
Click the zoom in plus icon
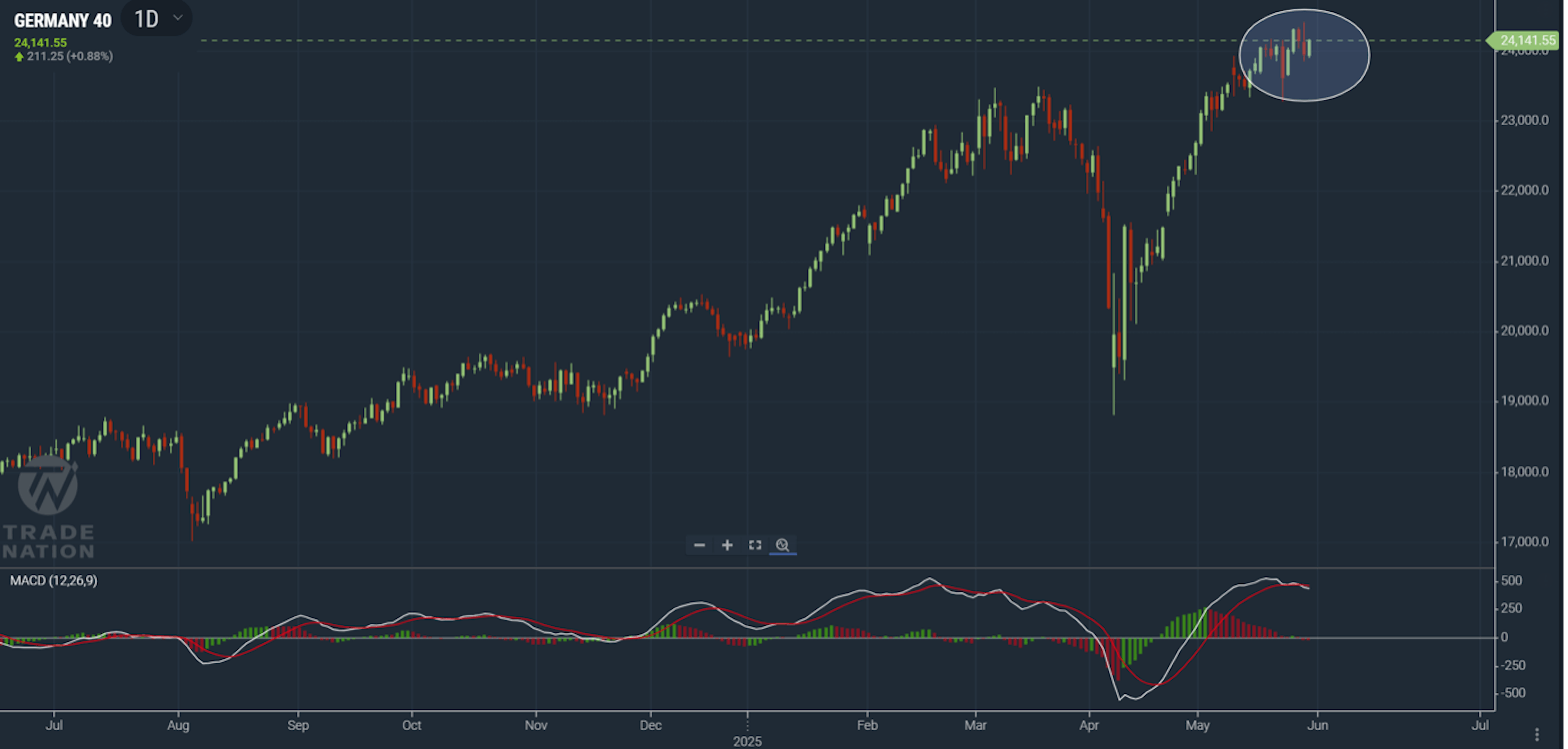[727, 545]
